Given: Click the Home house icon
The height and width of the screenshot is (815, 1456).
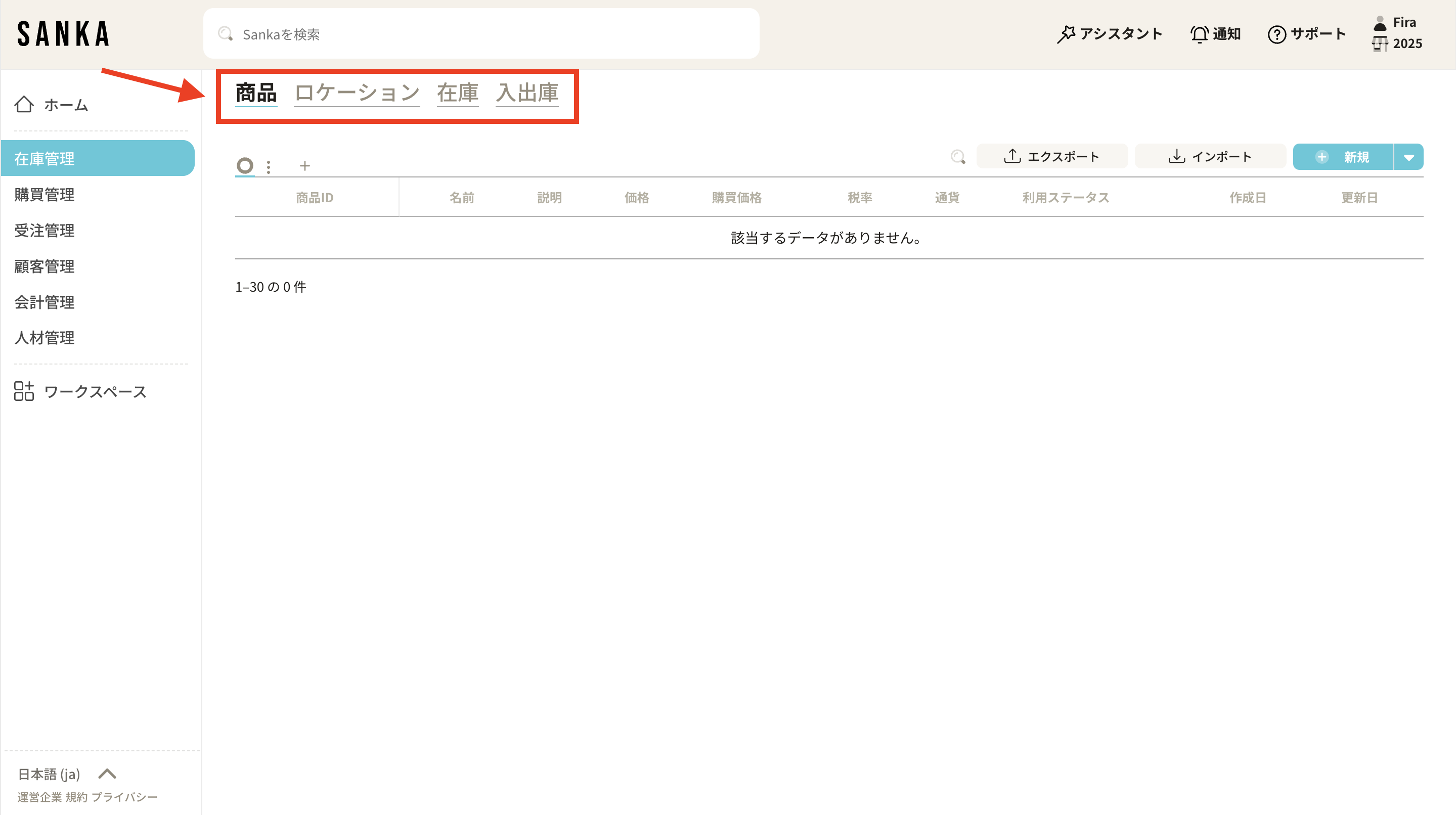Looking at the screenshot, I should pyautogui.click(x=24, y=105).
